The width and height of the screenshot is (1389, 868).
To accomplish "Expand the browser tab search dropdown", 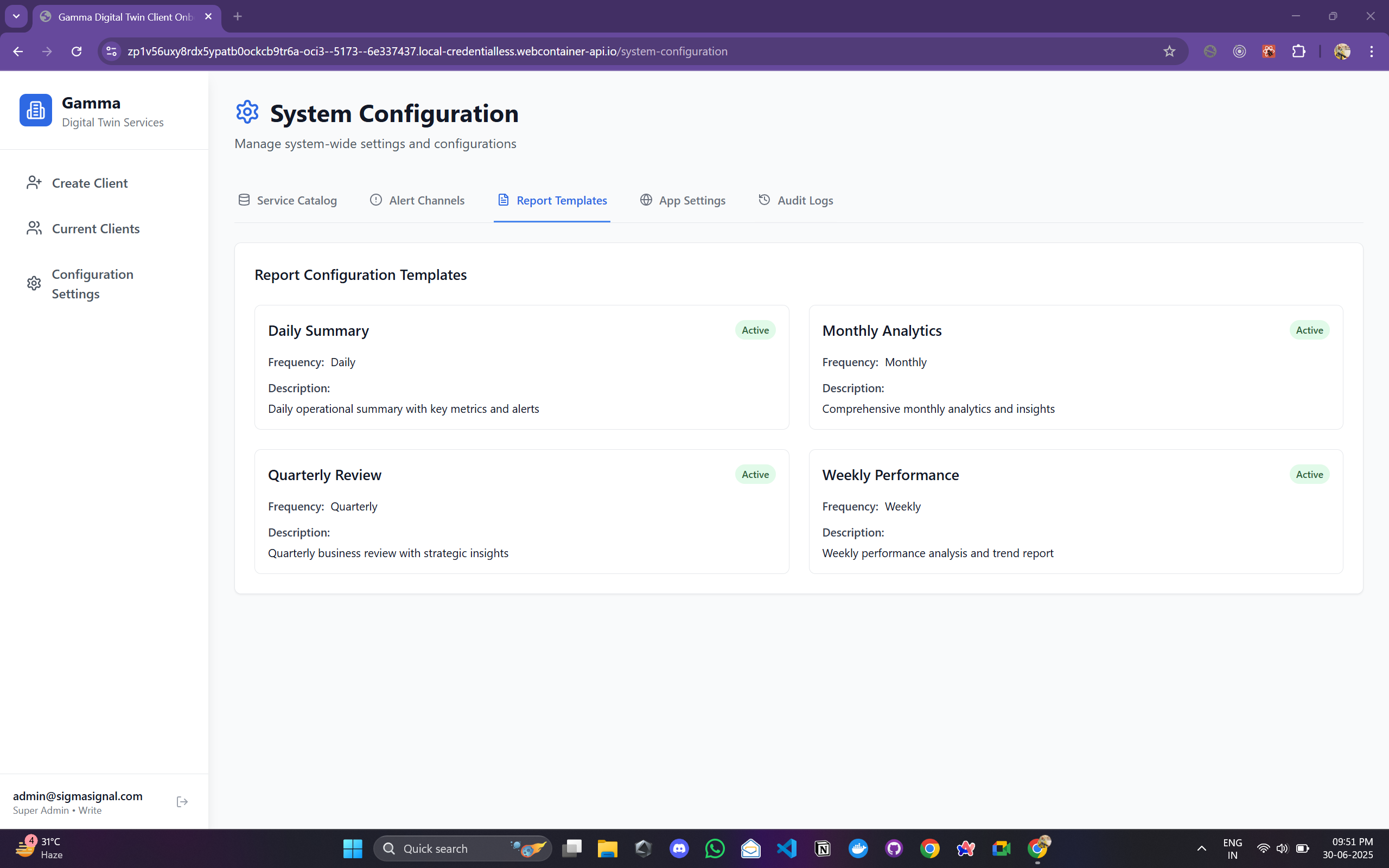I will 16,16.
